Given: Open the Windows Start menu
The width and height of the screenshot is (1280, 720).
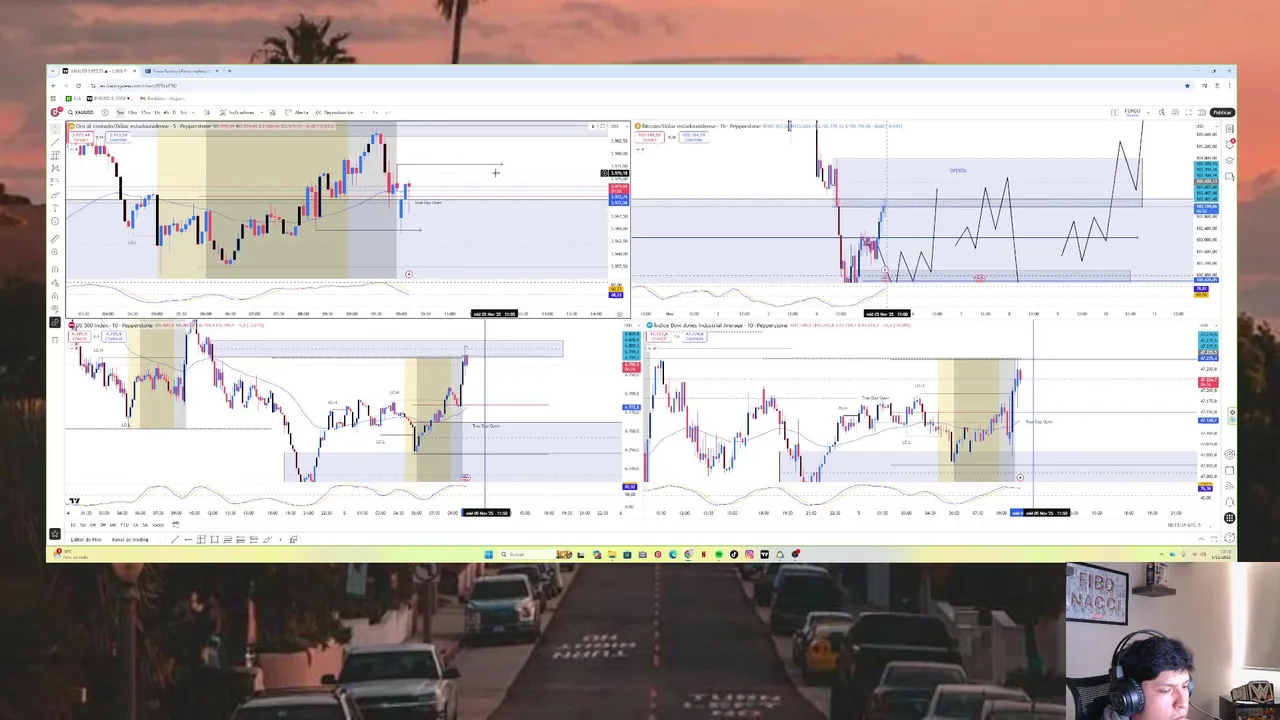Looking at the screenshot, I should [489, 554].
